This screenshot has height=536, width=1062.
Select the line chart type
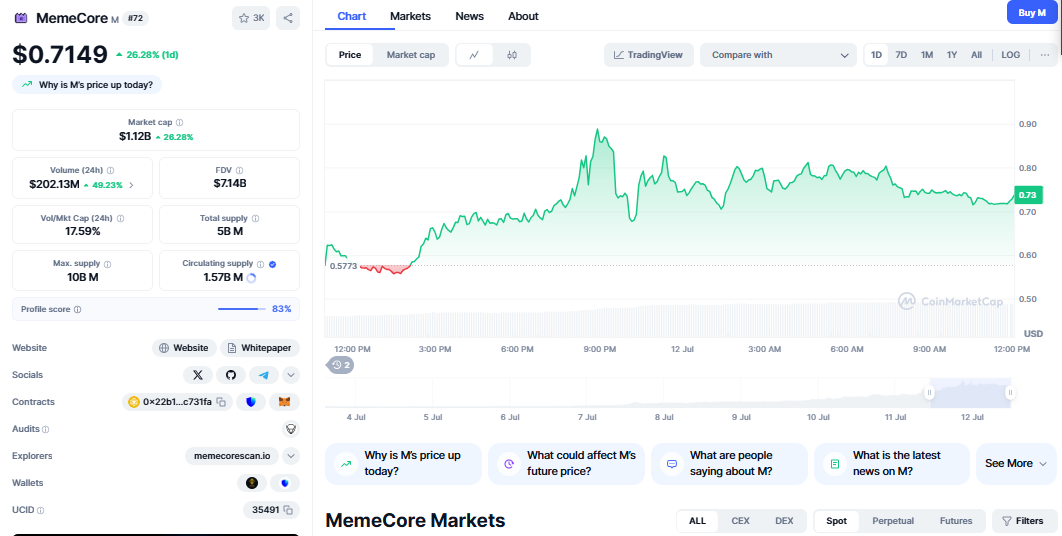(x=474, y=55)
